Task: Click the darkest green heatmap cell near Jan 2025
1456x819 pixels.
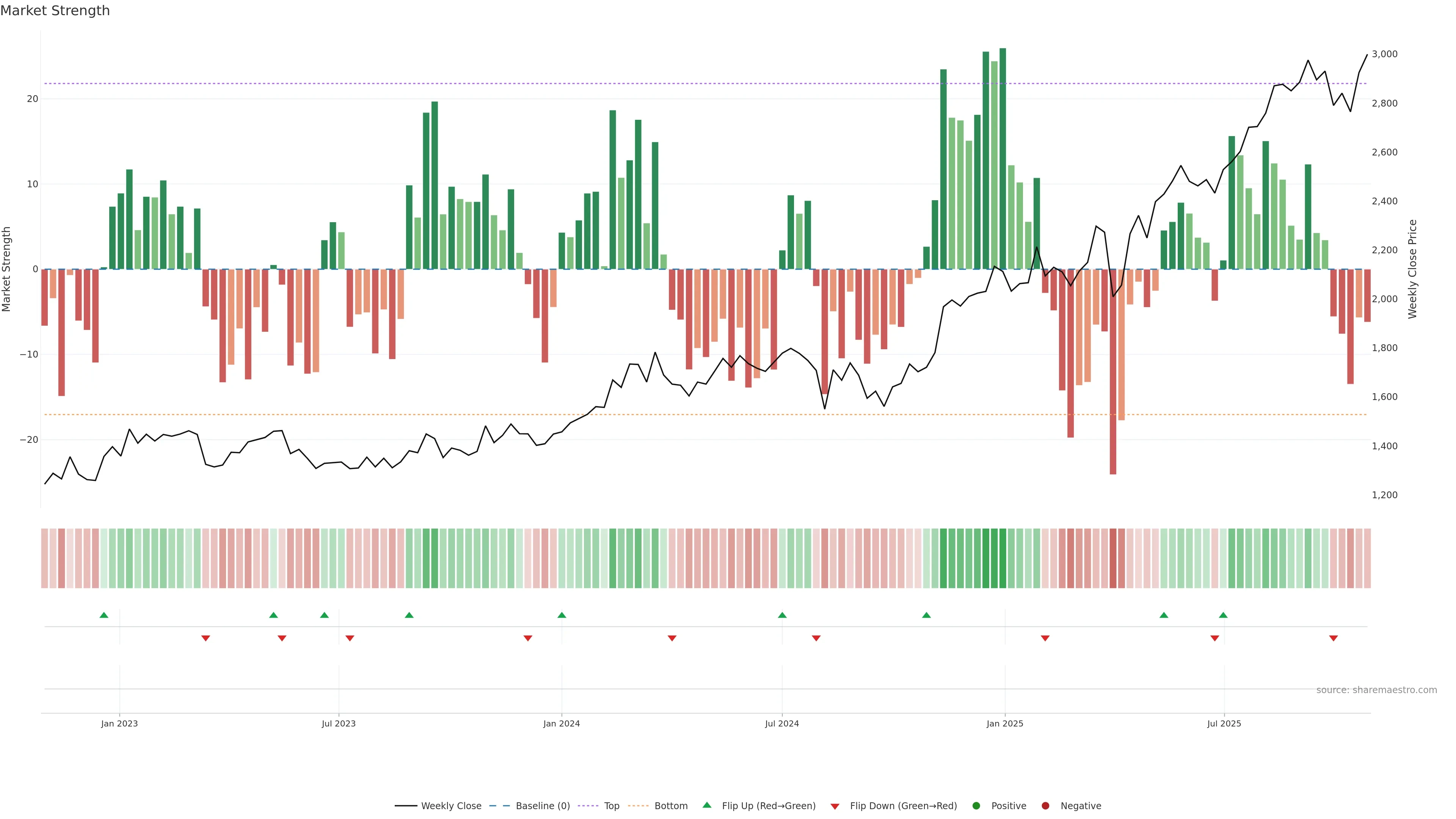Action: coord(1003,559)
